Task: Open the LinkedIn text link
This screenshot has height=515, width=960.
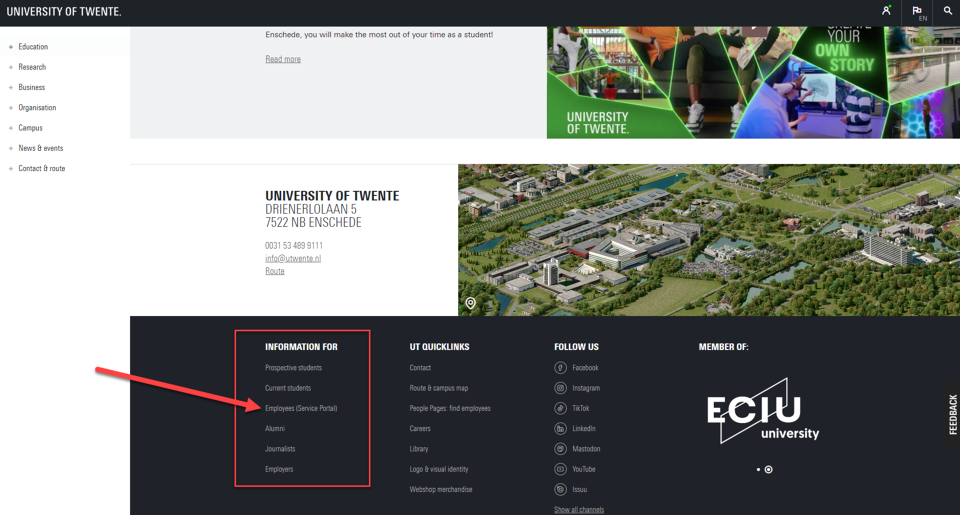Action: coord(584,429)
